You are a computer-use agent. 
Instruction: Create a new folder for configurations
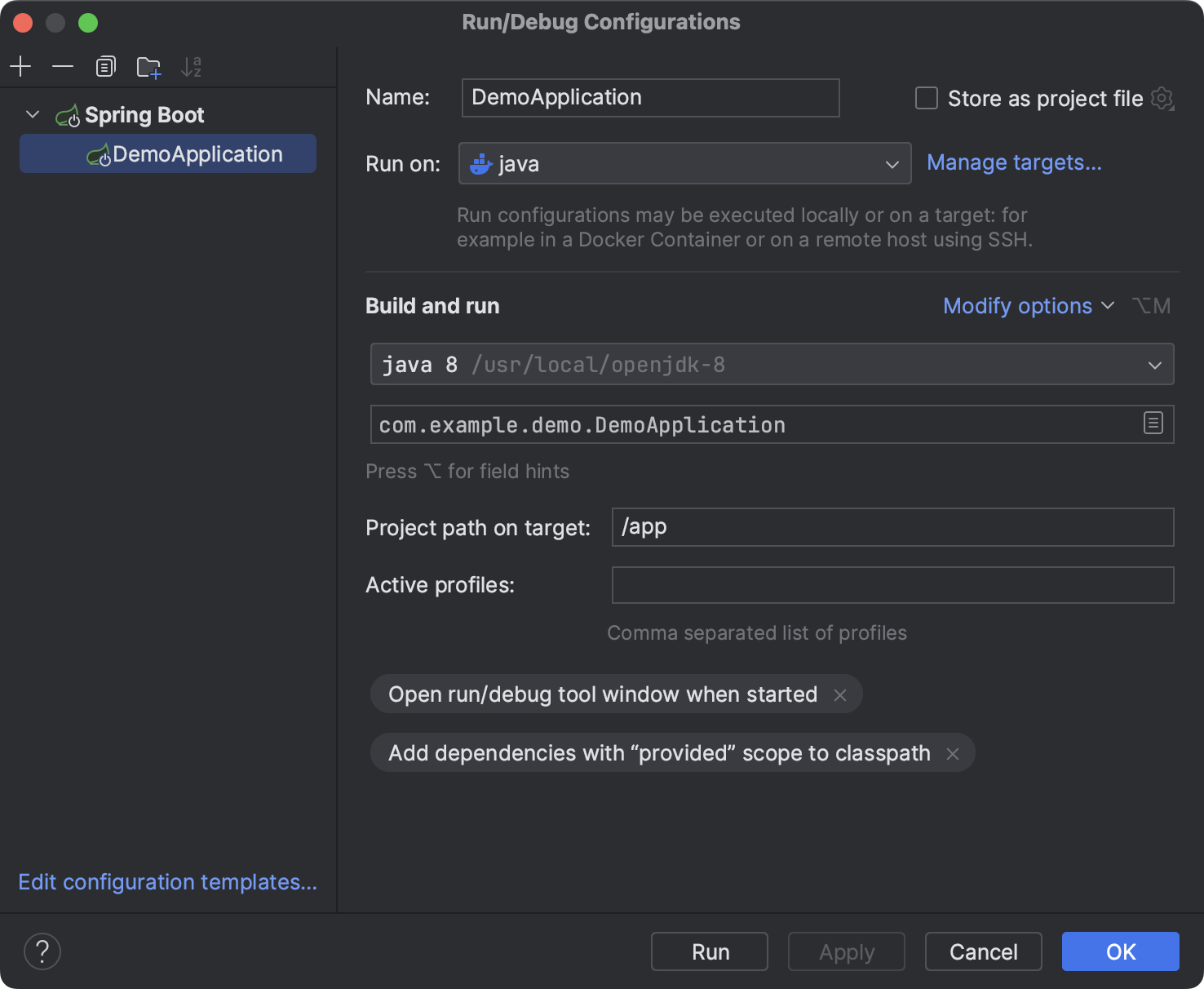pos(148,68)
